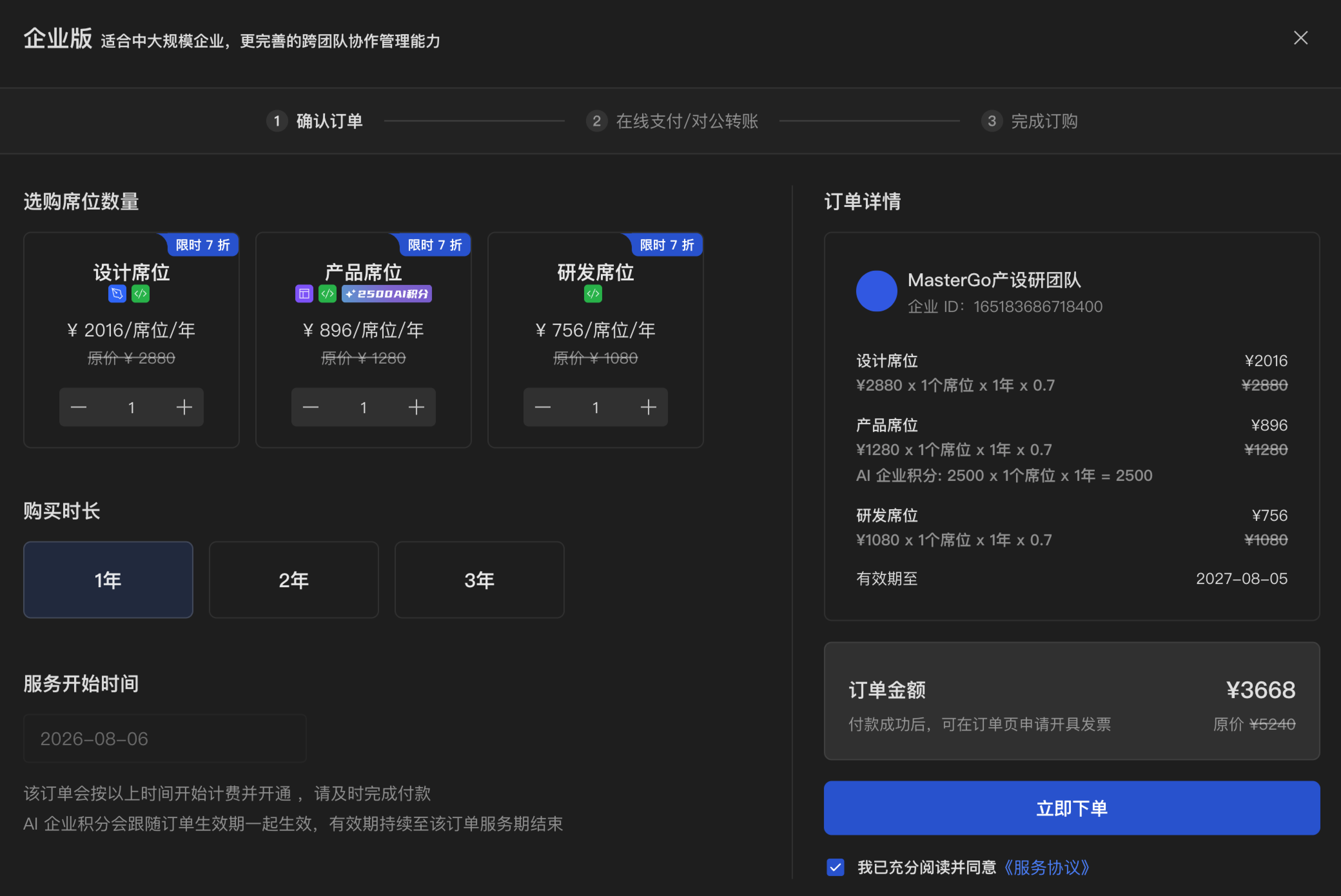Click step 1 确认订单

315,121
